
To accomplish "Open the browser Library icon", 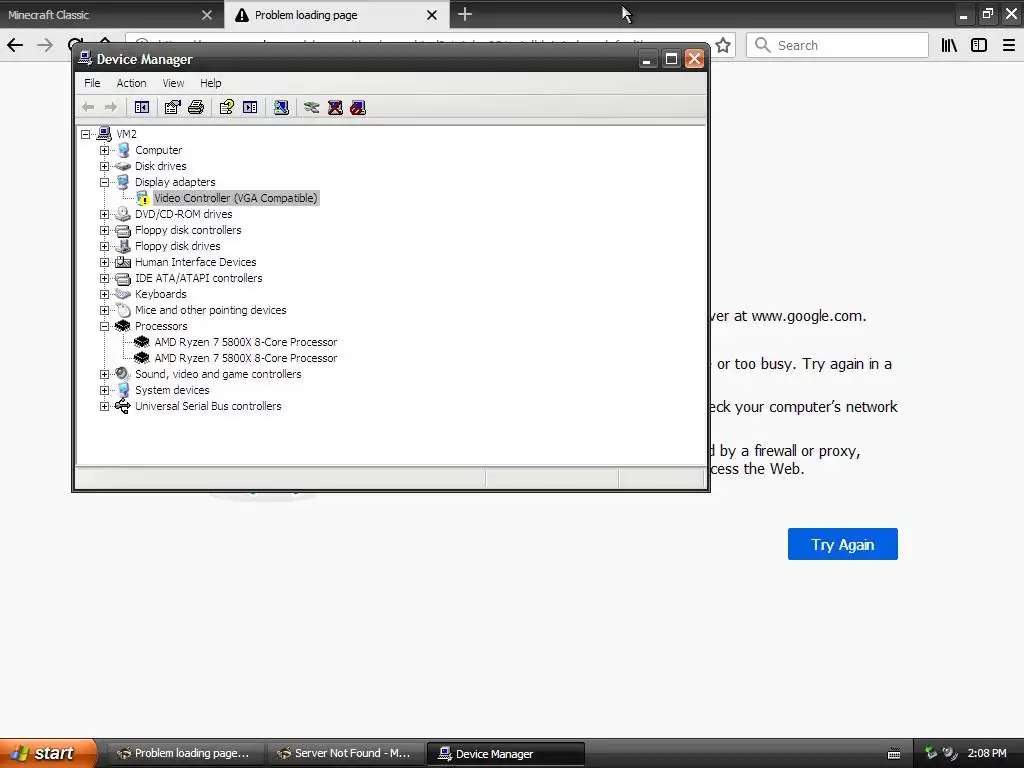I will click(949, 45).
